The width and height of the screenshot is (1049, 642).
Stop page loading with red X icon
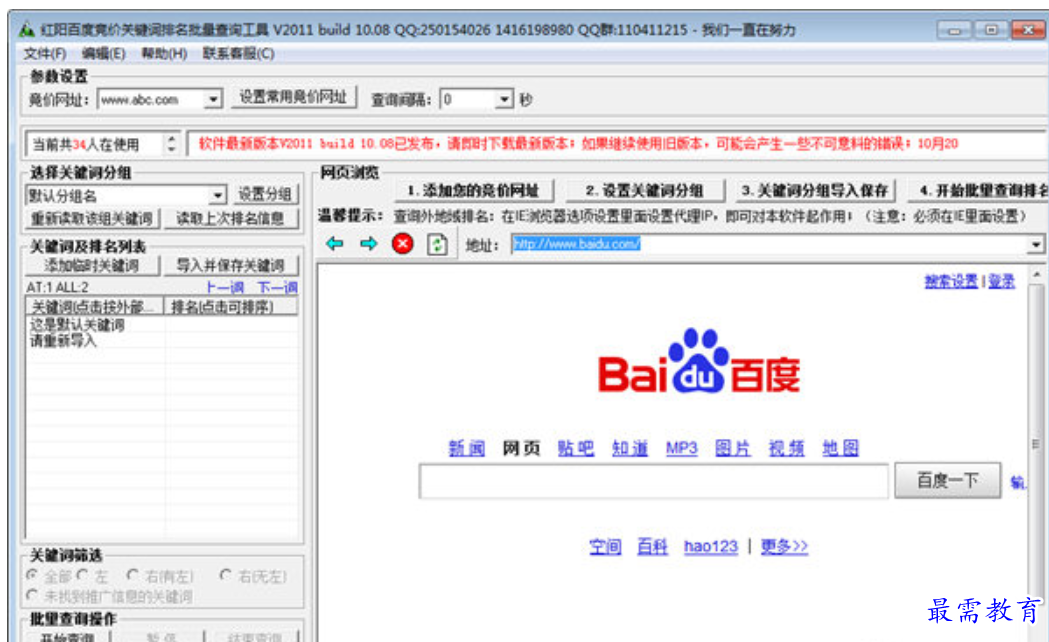[403, 244]
